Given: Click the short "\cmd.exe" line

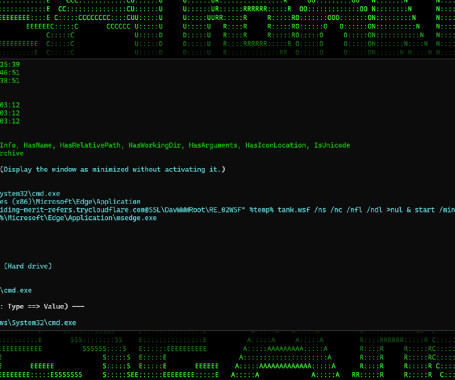Looking at the screenshot, I should (x=16, y=290).
